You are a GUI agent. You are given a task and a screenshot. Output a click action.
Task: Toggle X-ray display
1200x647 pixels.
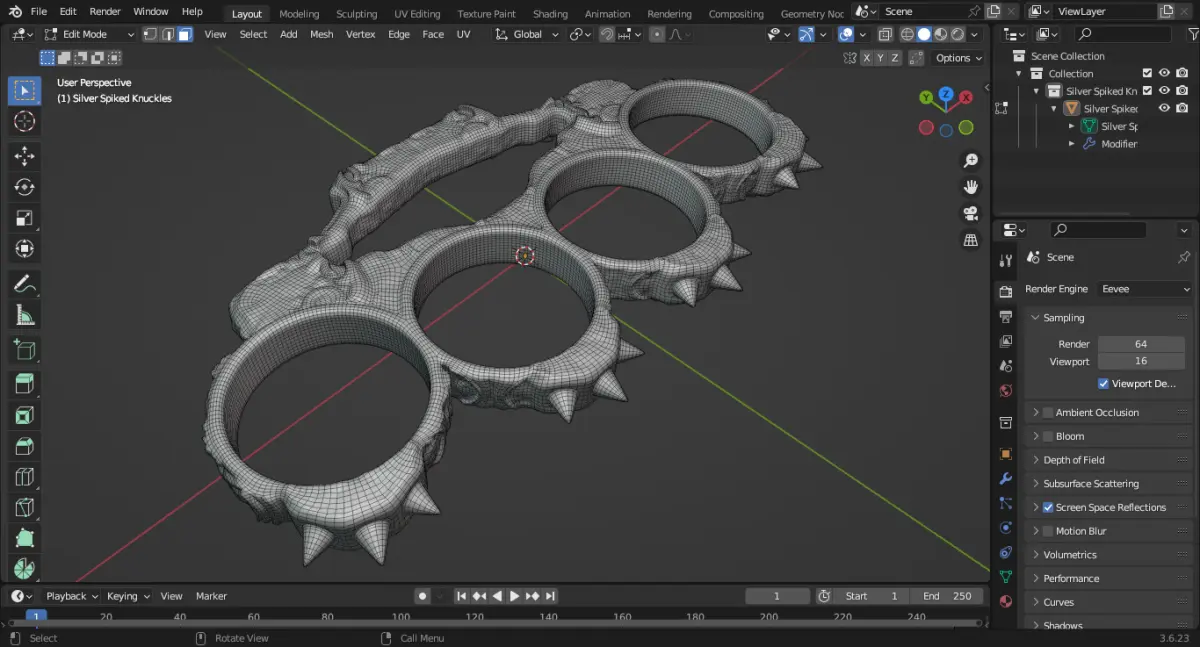(885, 34)
